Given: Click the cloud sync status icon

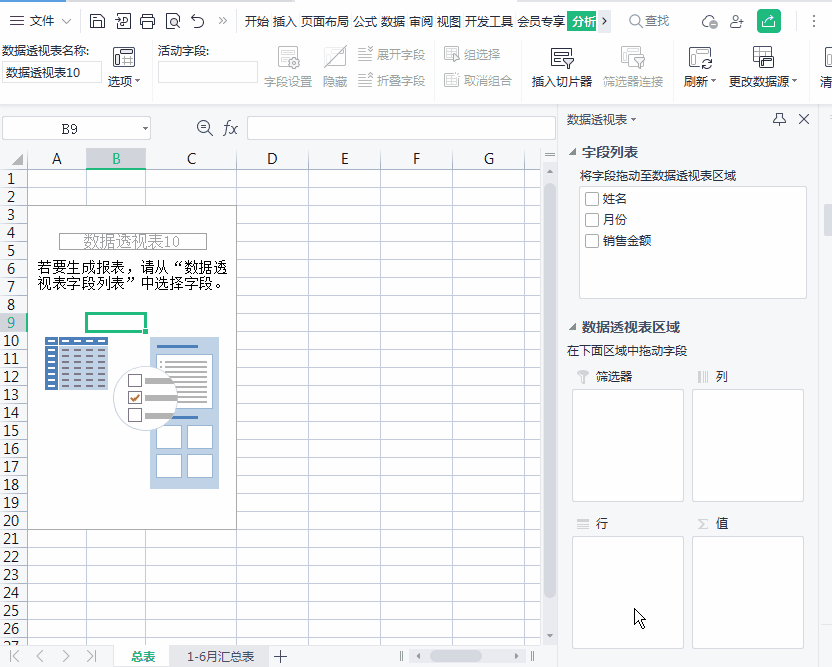Looking at the screenshot, I should pos(709,22).
